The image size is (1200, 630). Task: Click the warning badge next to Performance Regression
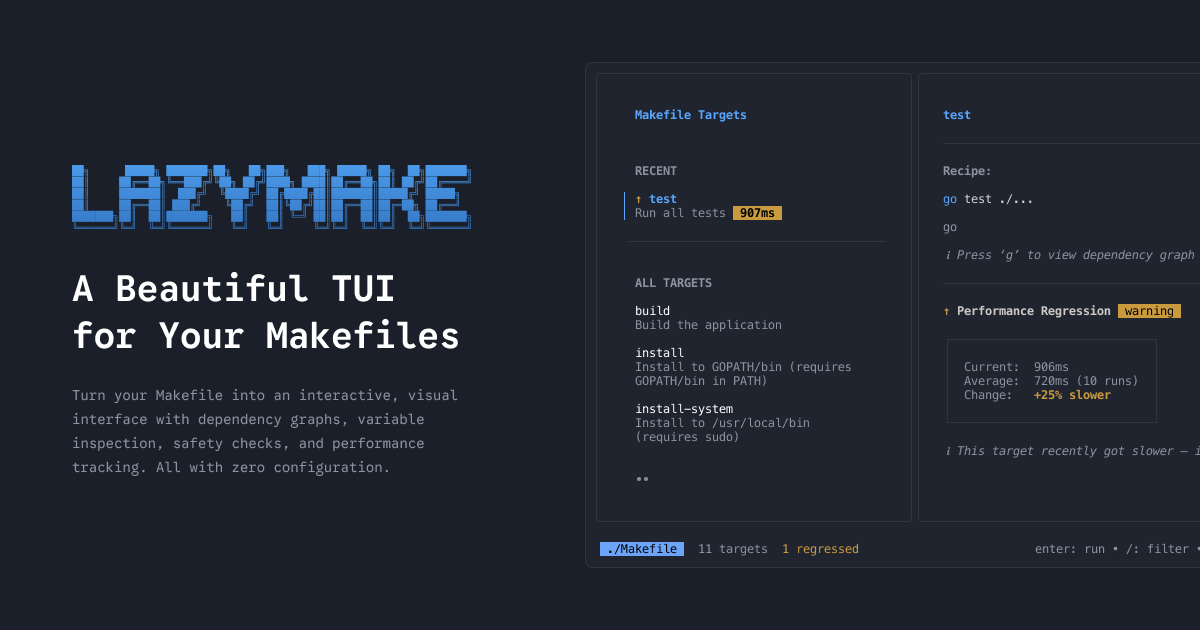tap(1149, 310)
